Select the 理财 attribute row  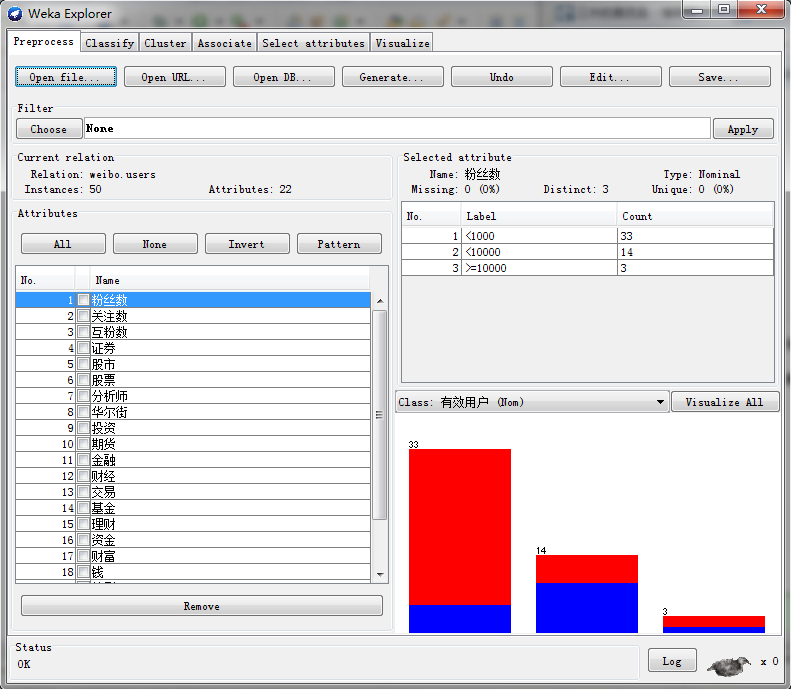click(193, 524)
